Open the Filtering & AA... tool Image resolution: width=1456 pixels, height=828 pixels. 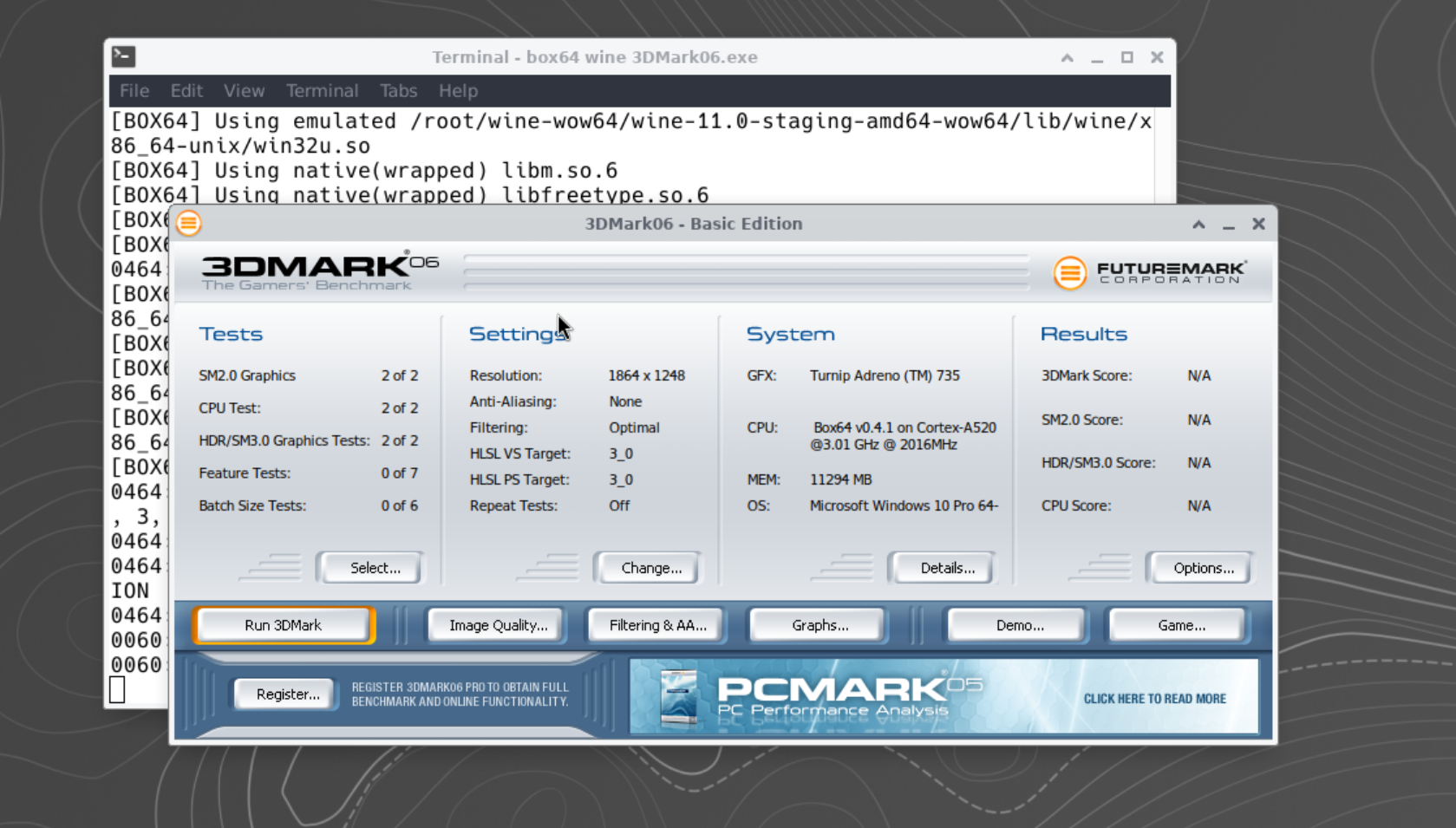(x=657, y=625)
